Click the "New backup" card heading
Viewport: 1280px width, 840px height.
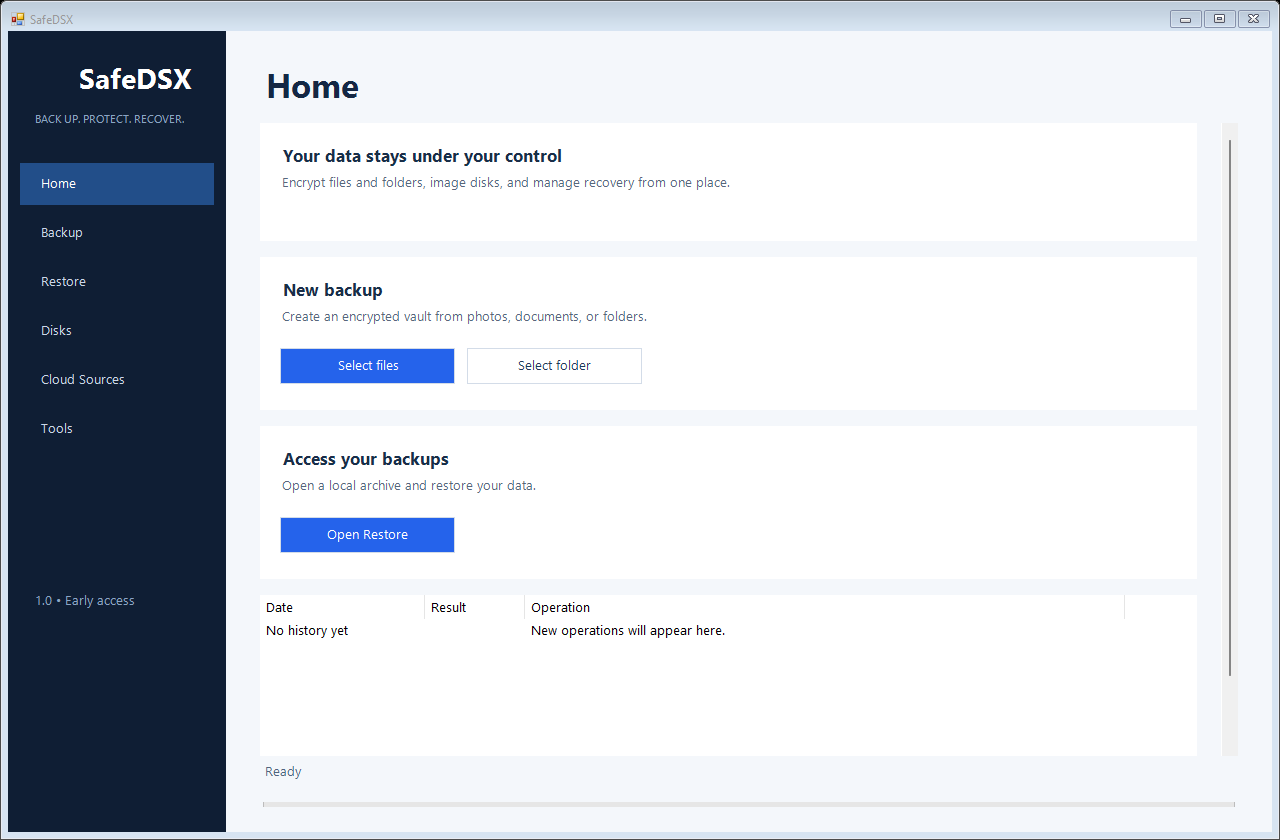[x=333, y=290]
